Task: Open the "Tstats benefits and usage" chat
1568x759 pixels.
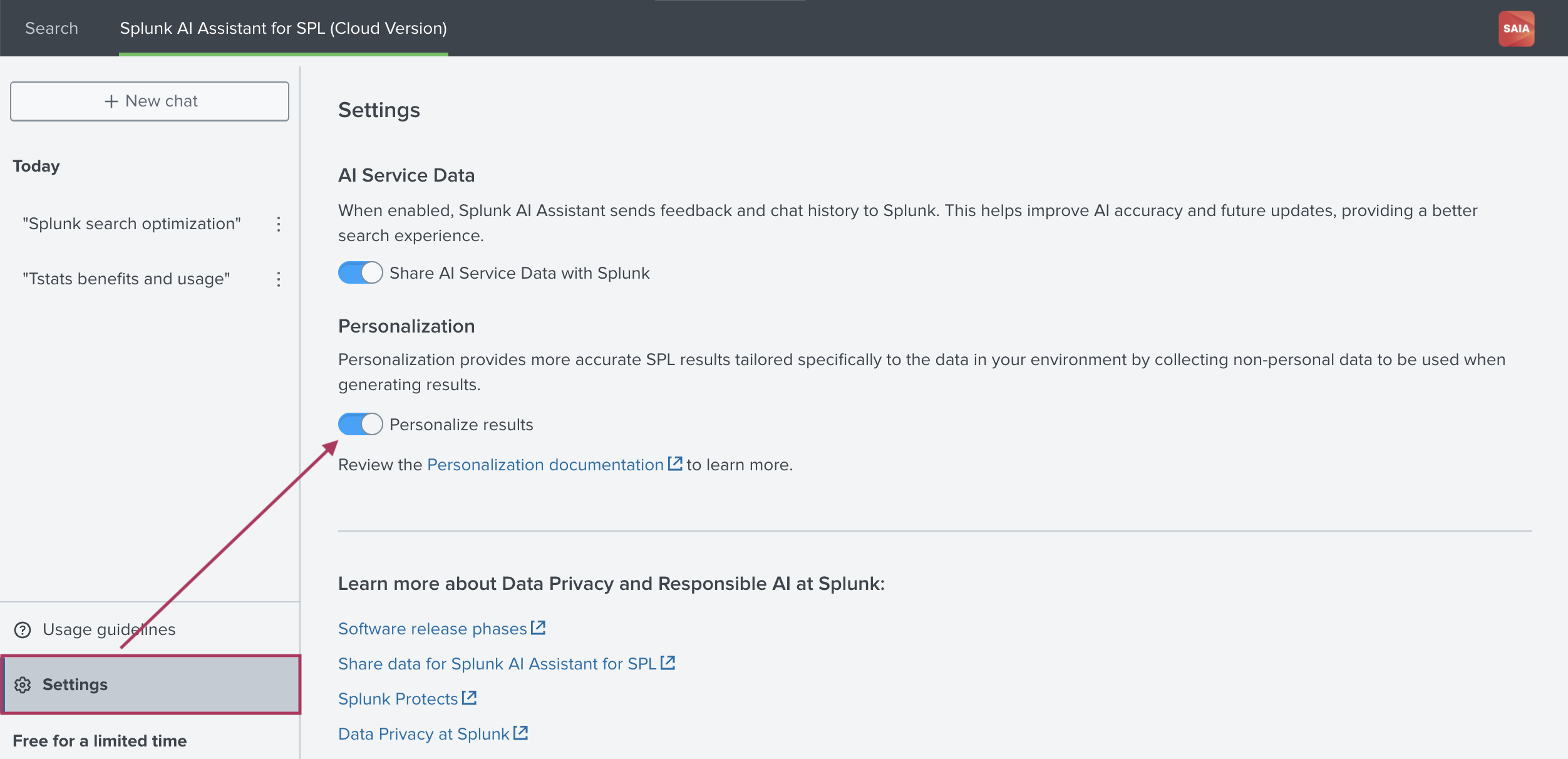Action: click(x=126, y=279)
